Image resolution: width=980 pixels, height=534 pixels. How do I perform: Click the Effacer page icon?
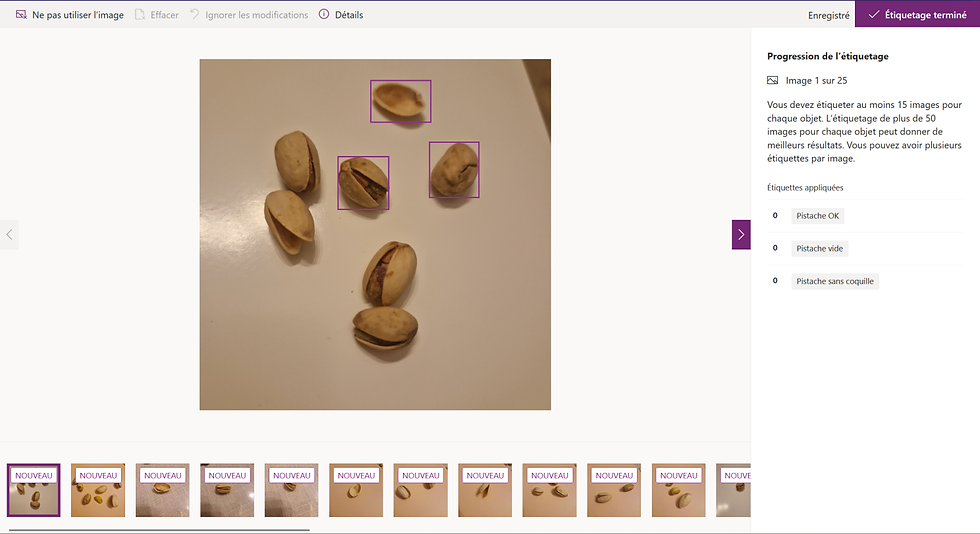point(140,14)
